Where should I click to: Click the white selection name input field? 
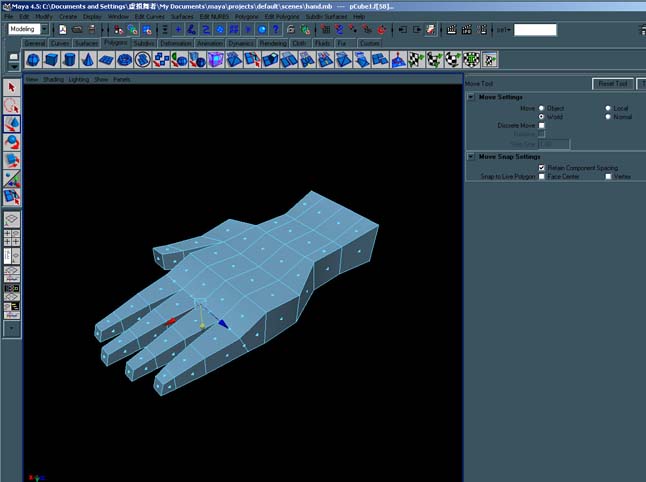(x=535, y=30)
